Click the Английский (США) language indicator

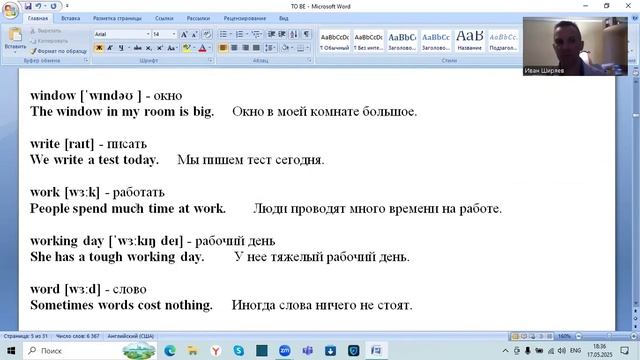(x=131, y=336)
